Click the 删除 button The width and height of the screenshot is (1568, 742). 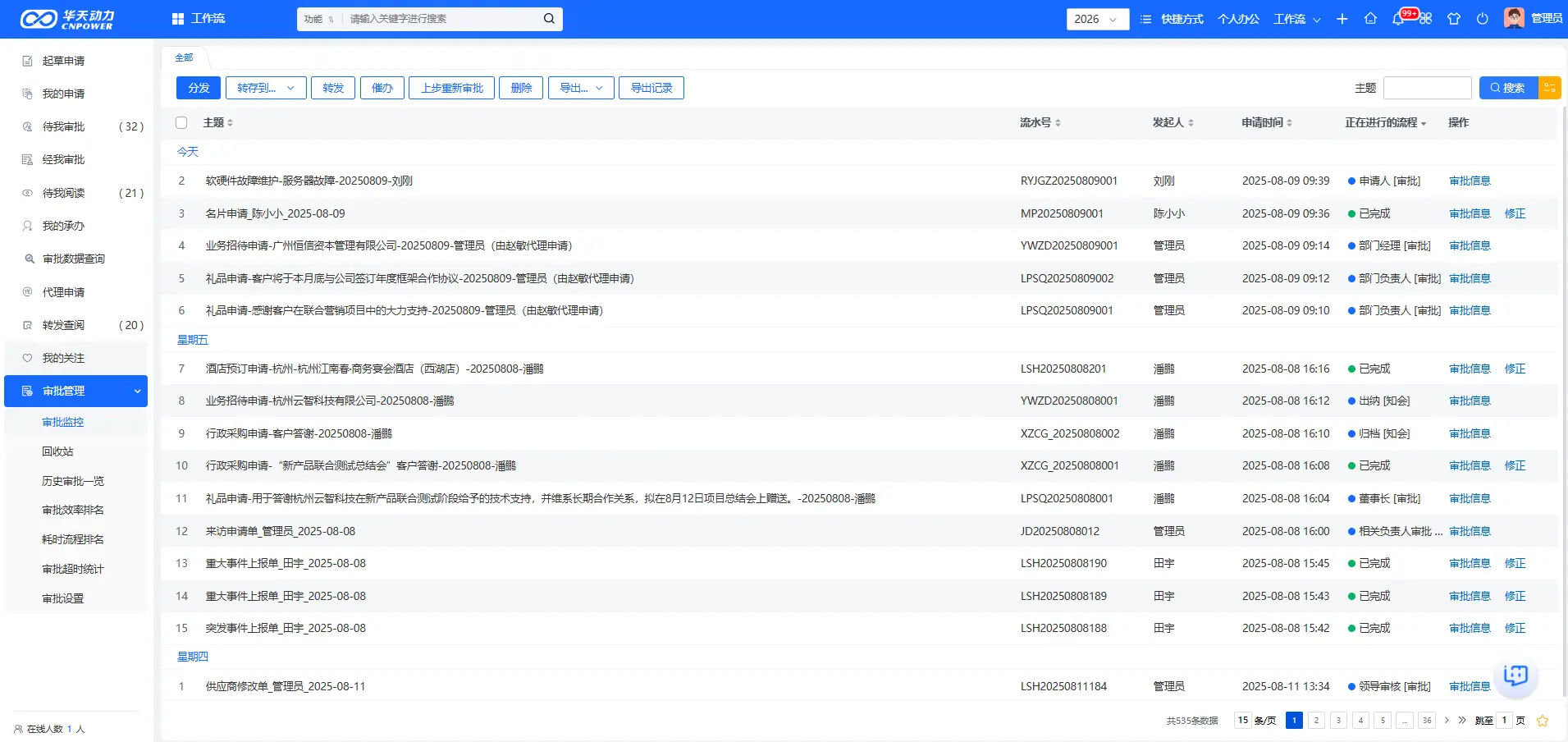[521, 88]
